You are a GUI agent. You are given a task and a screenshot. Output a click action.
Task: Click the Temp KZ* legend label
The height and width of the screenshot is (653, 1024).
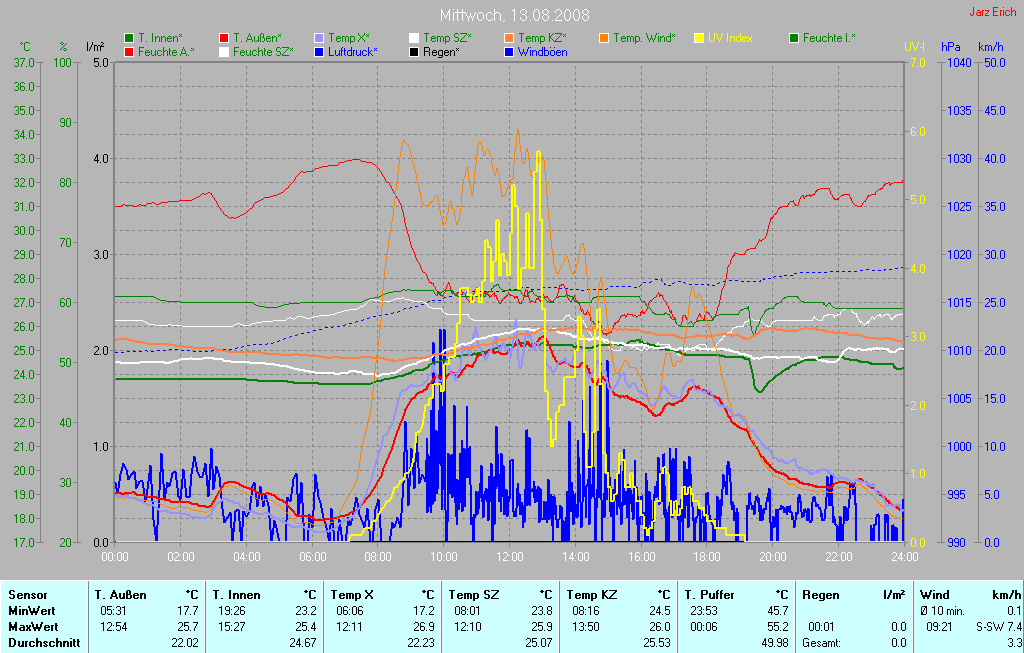(x=542, y=39)
